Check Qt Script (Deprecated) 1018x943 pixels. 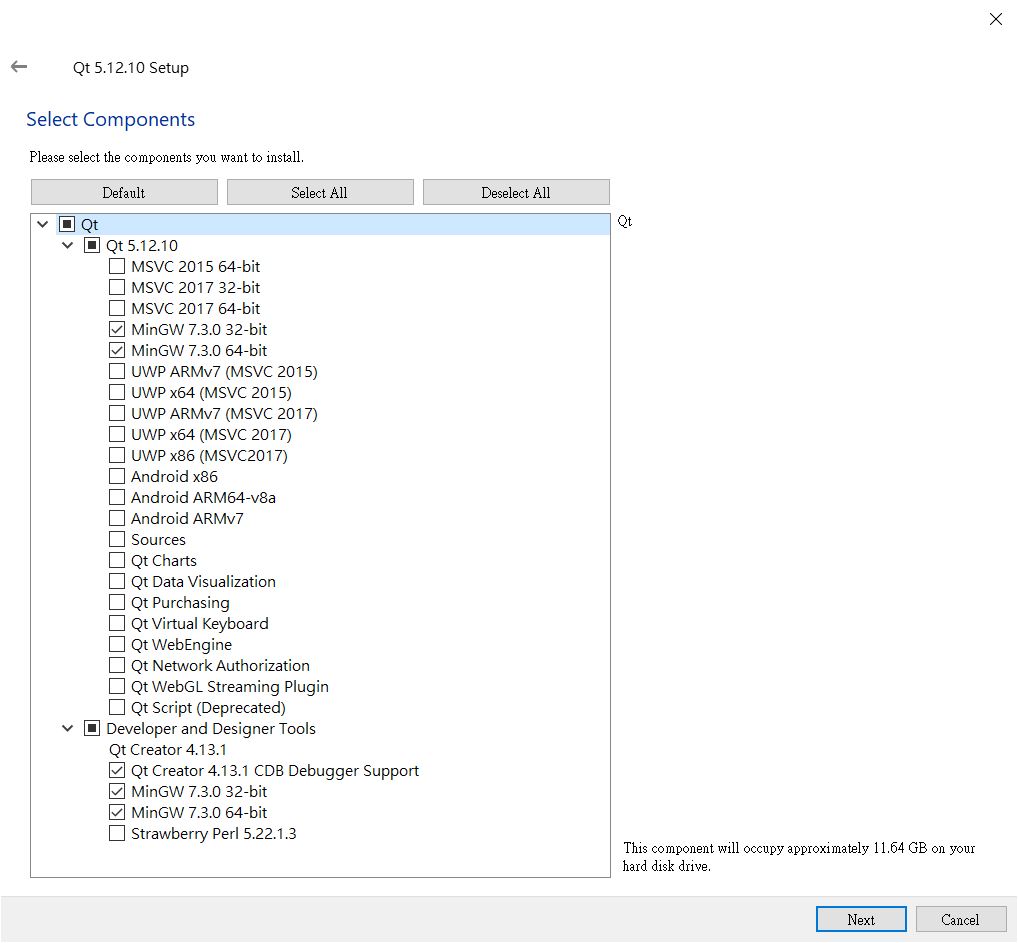[117, 707]
